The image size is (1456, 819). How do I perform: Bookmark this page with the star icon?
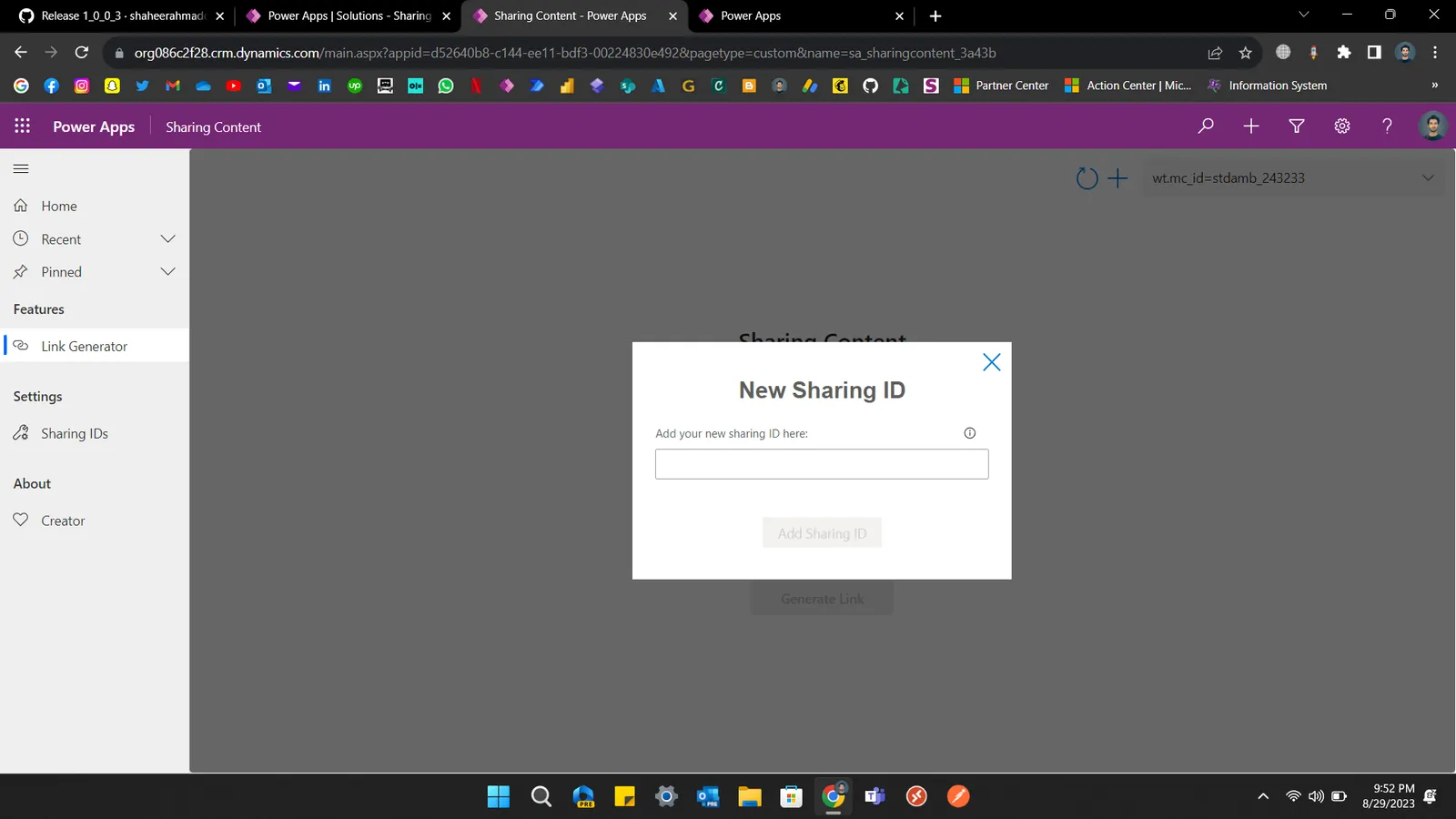tap(1246, 53)
